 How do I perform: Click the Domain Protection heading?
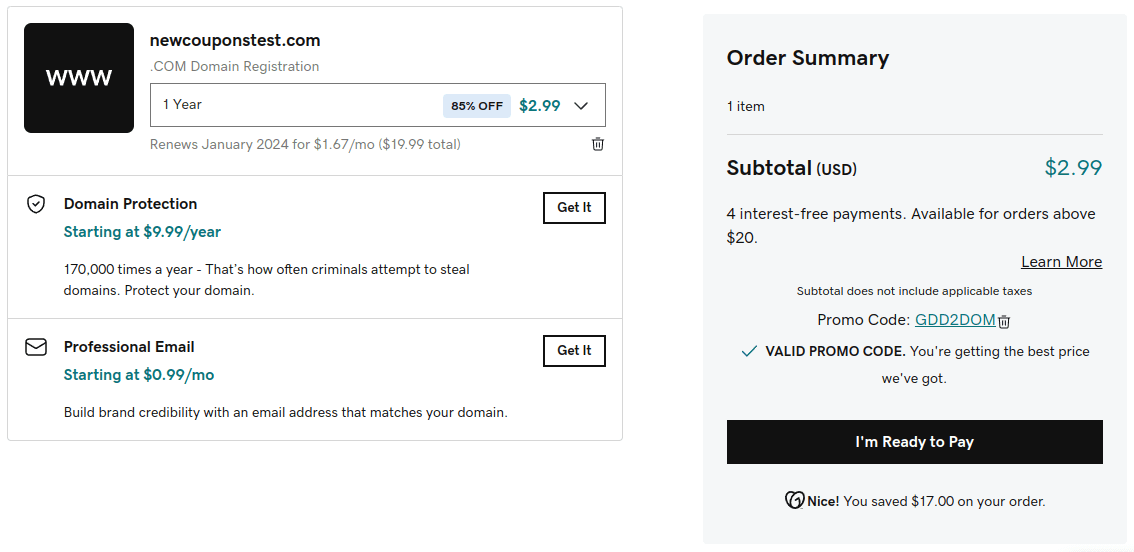pyautogui.click(x=130, y=204)
